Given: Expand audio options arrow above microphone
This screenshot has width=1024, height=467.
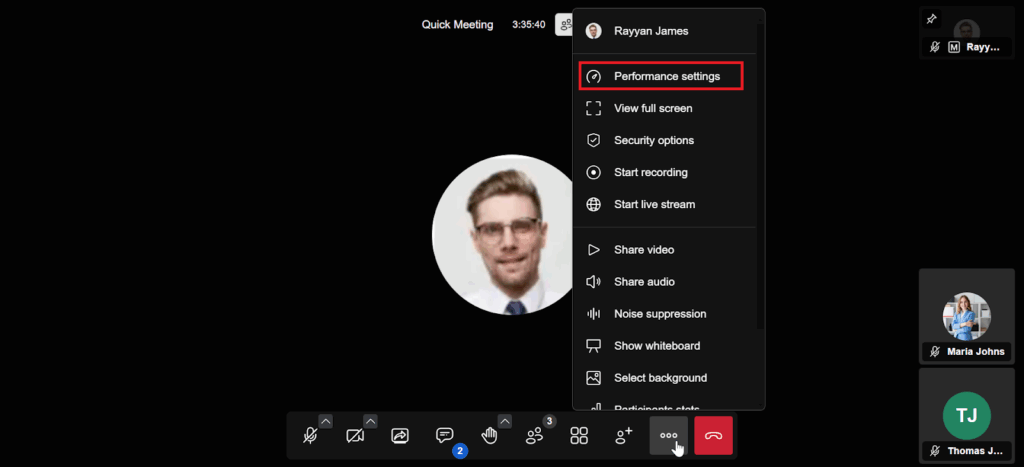Looking at the screenshot, I should coord(326,421).
